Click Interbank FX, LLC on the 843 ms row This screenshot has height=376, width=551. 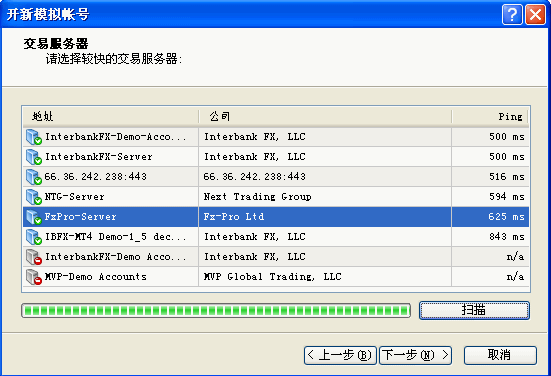(255, 237)
